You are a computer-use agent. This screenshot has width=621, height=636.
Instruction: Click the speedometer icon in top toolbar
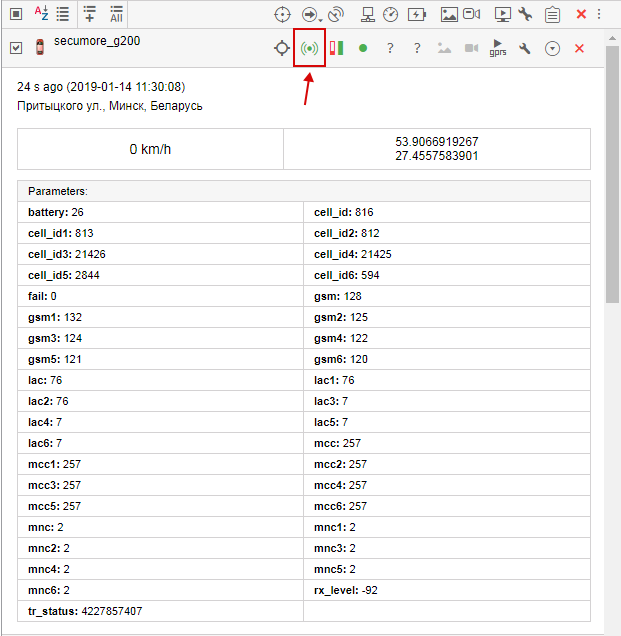pyautogui.click(x=391, y=14)
